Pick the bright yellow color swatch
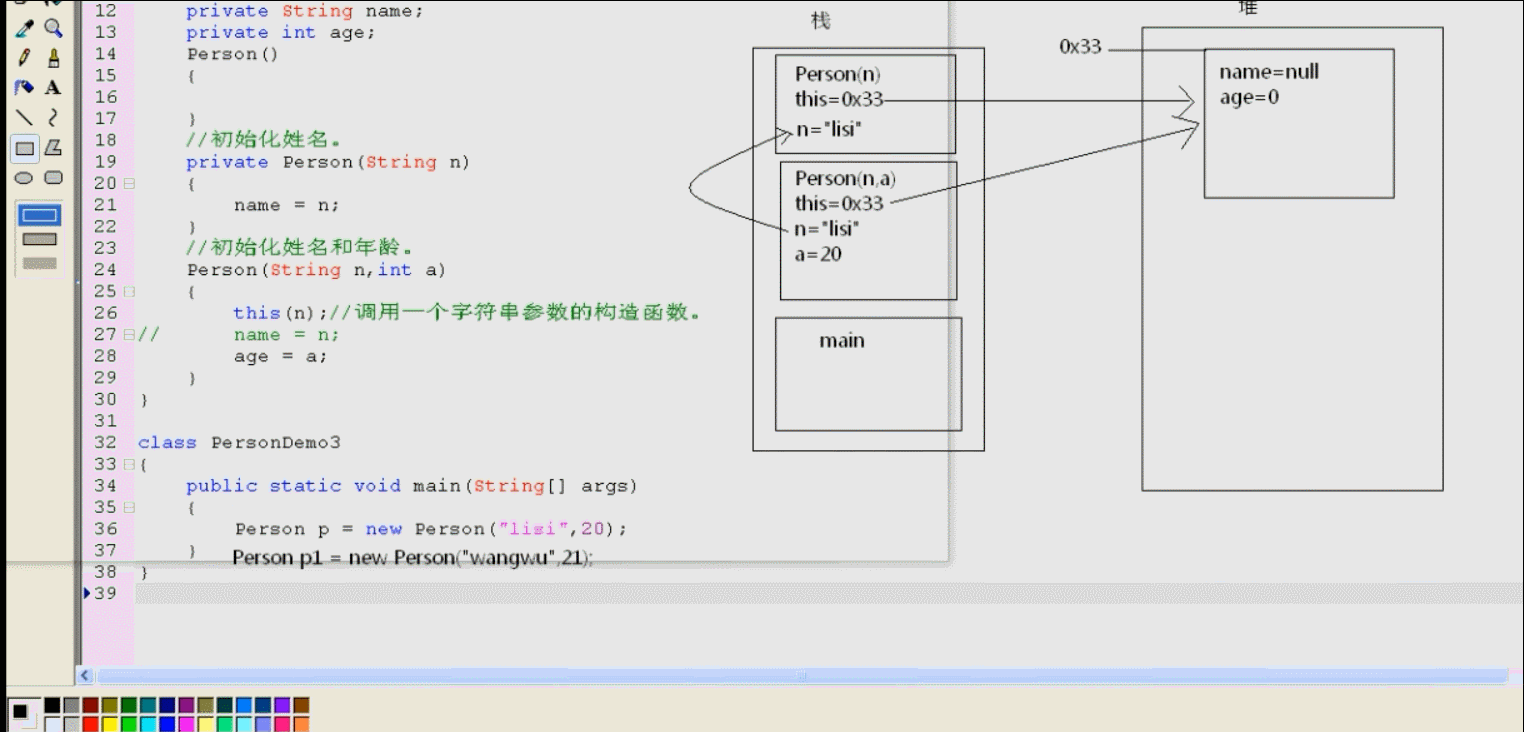 coord(109,724)
